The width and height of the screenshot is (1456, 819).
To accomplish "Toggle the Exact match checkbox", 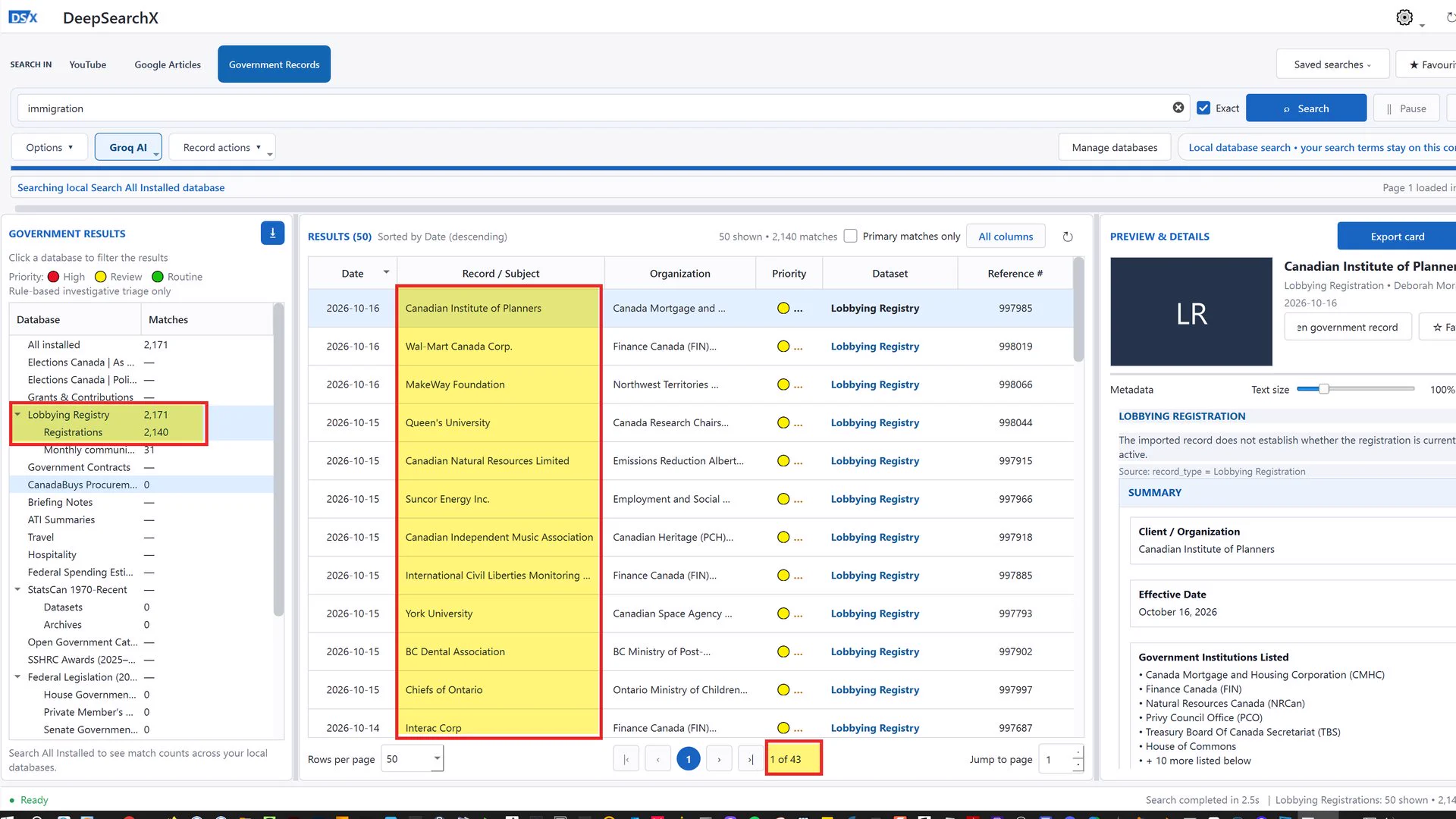I will (1203, 108).
